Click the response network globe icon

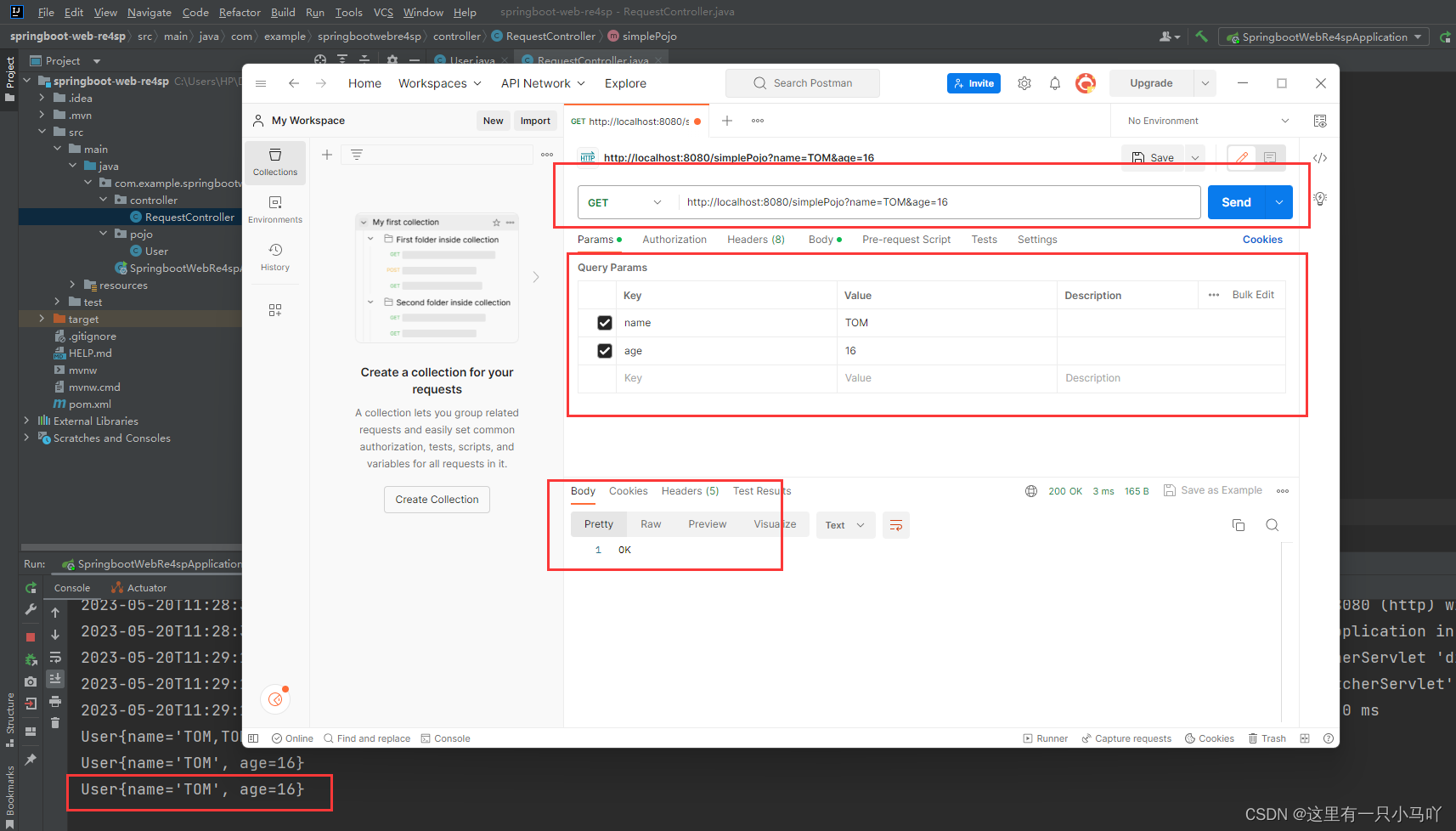click(1031, 491)
